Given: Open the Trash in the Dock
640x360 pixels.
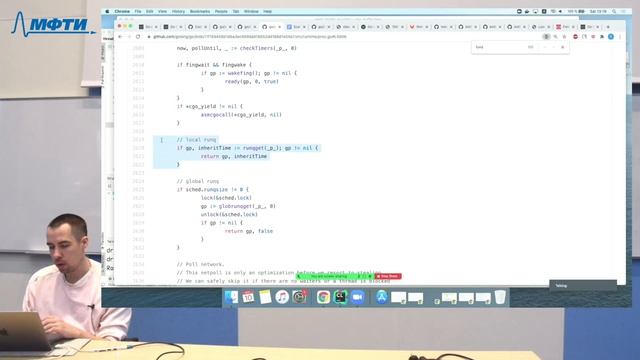Looking at the screenshot, I should (x=500, y=297).
